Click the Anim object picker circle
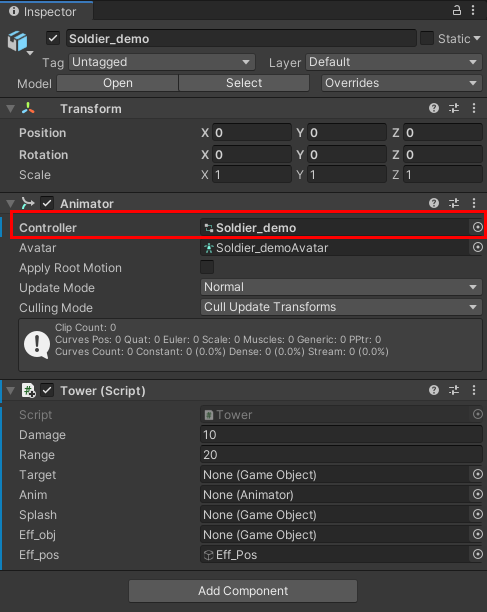 pos(478,494)
